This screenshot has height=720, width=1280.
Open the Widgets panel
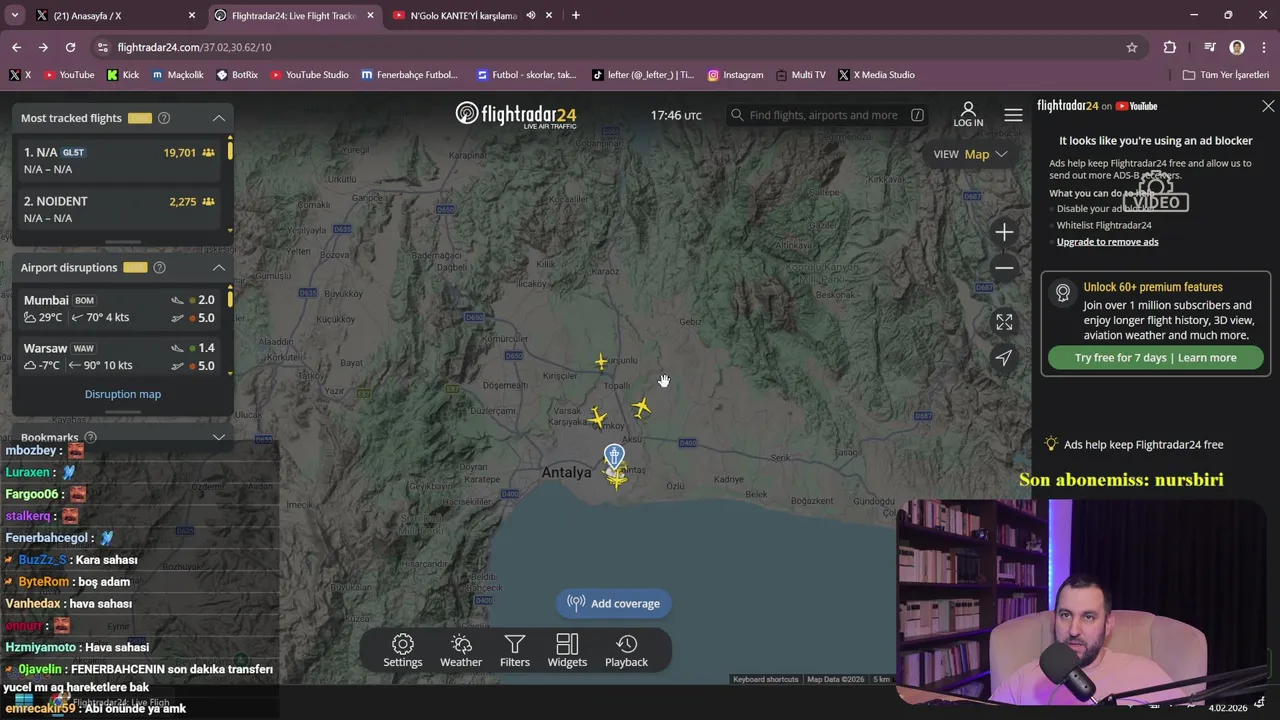pos(567,650)
